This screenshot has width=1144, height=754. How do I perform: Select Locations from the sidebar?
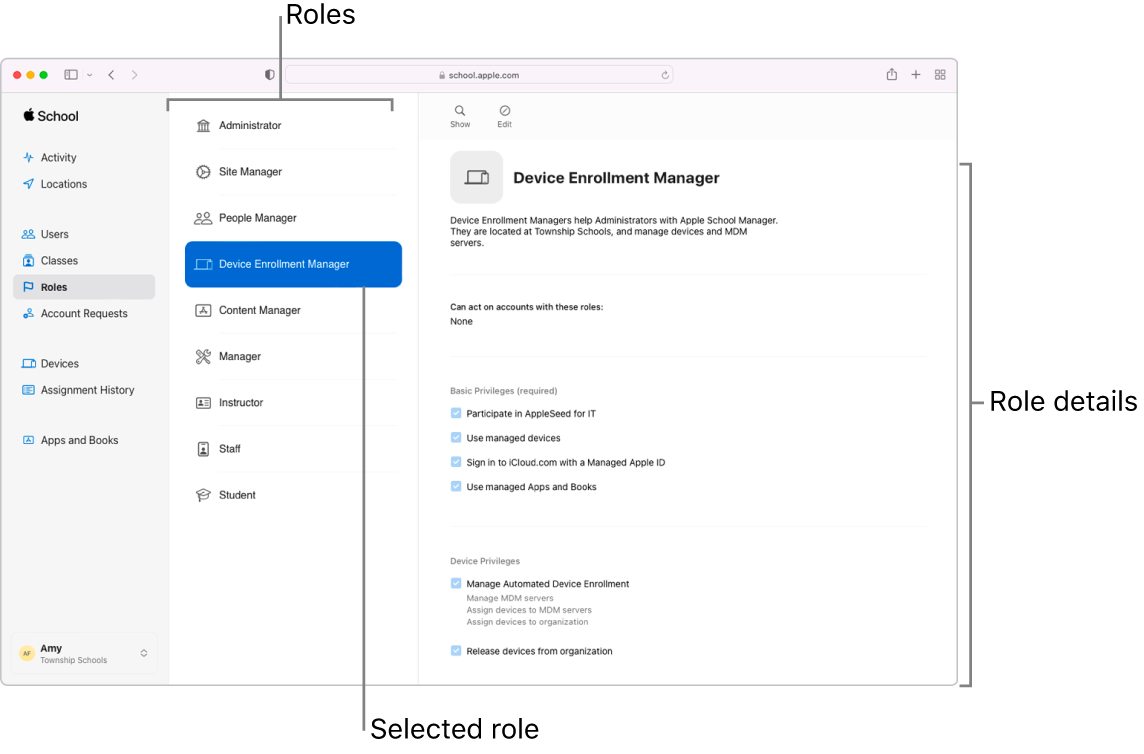tap(63, 183)
